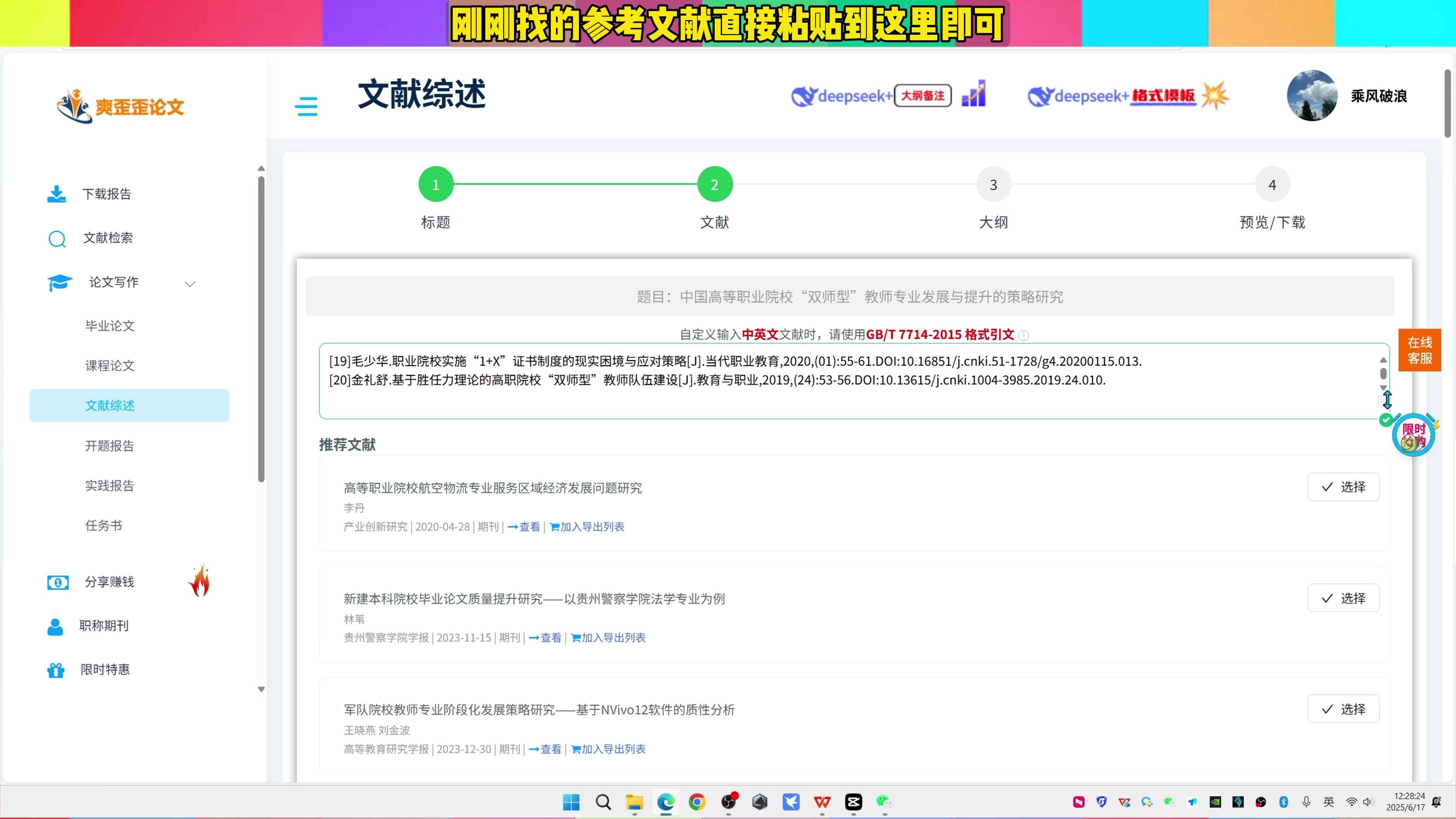The image size is (1456, 819).
Task: Open Google Chrome from taskbar
Action: [x=697, y=802]
